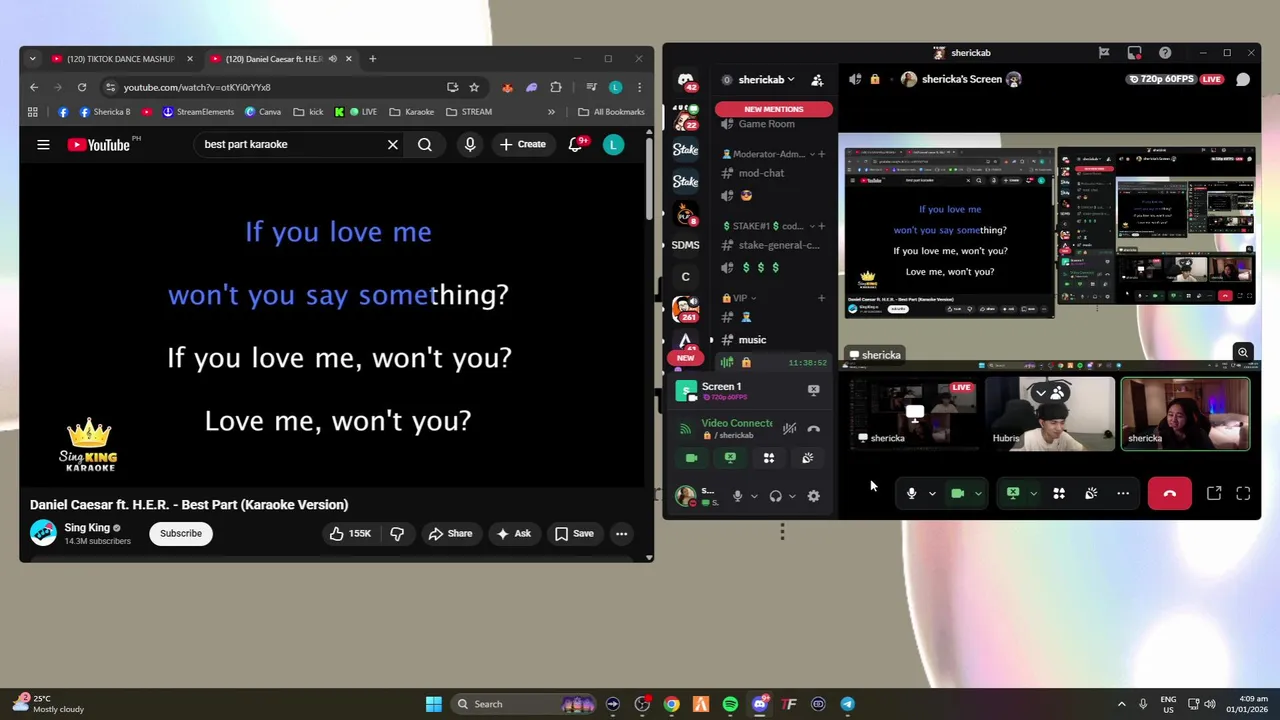Open Chrome media control icon

[x=591, y=87]
